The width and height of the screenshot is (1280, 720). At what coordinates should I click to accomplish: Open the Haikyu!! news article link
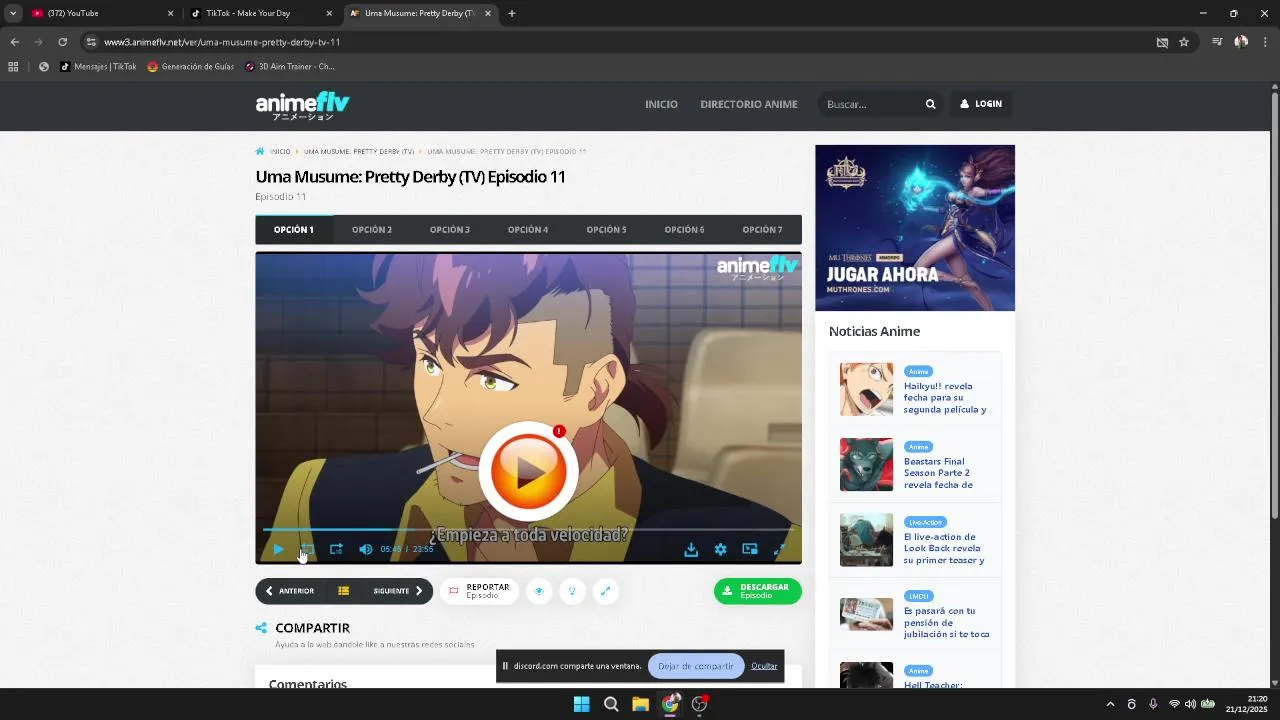point(945,398)
